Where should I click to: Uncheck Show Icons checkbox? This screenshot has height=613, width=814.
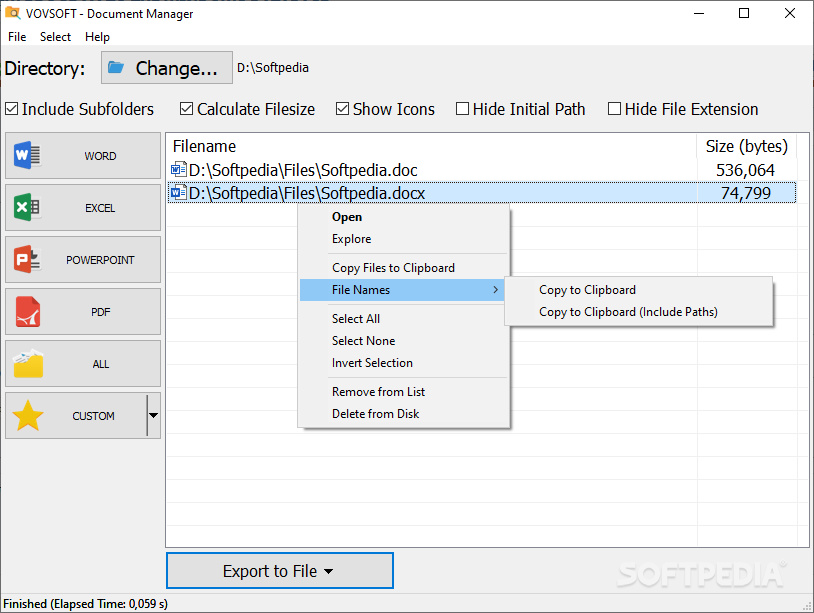(x=342, y=109)
